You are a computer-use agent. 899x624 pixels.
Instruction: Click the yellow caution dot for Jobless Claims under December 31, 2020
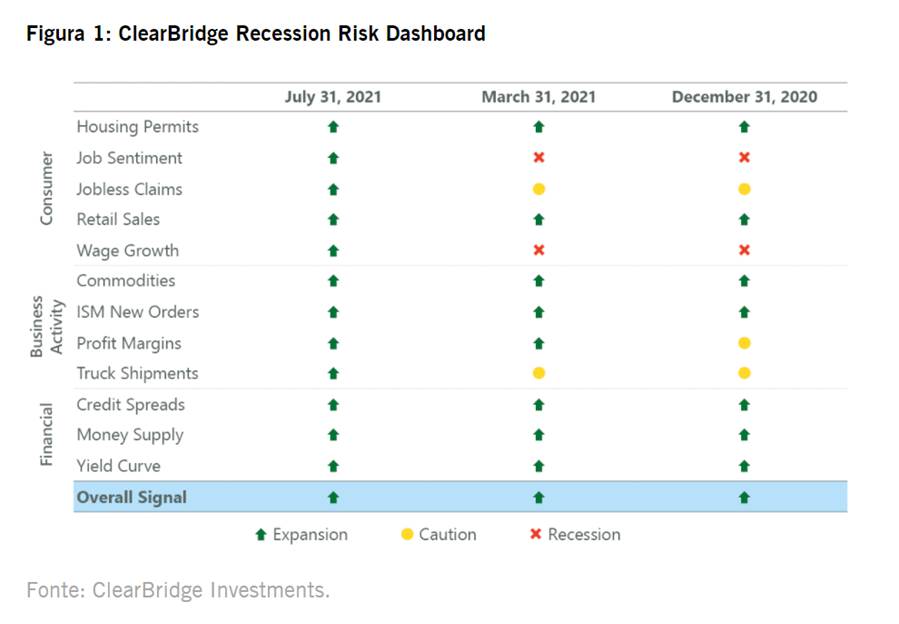pyautogui.click(x=744, y=189)
